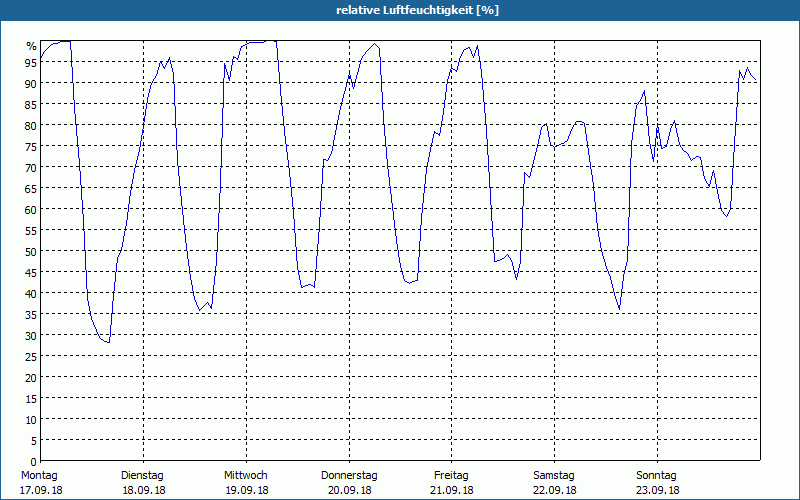Click the 'Mittwoch' day label
Screen dimensions: 800x500
click(245, 476)
